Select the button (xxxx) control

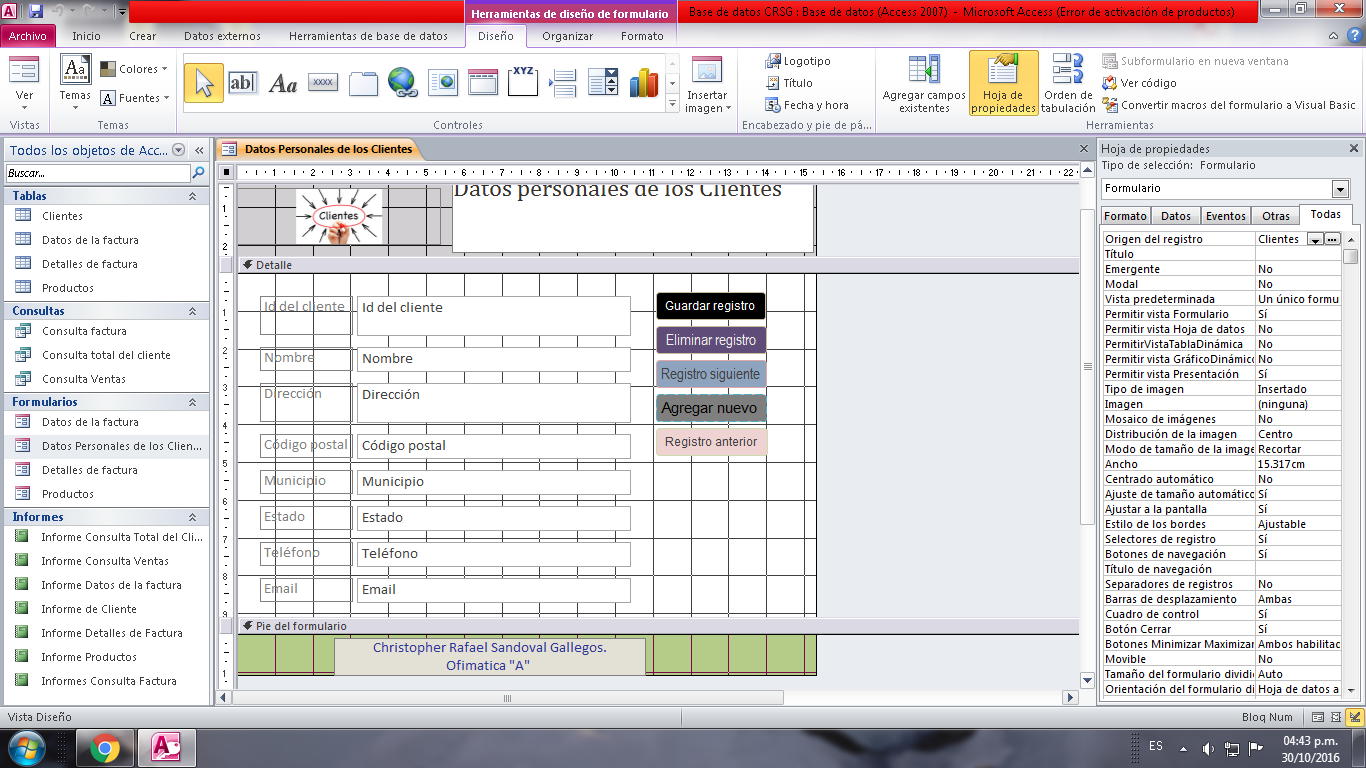(321, 82)
